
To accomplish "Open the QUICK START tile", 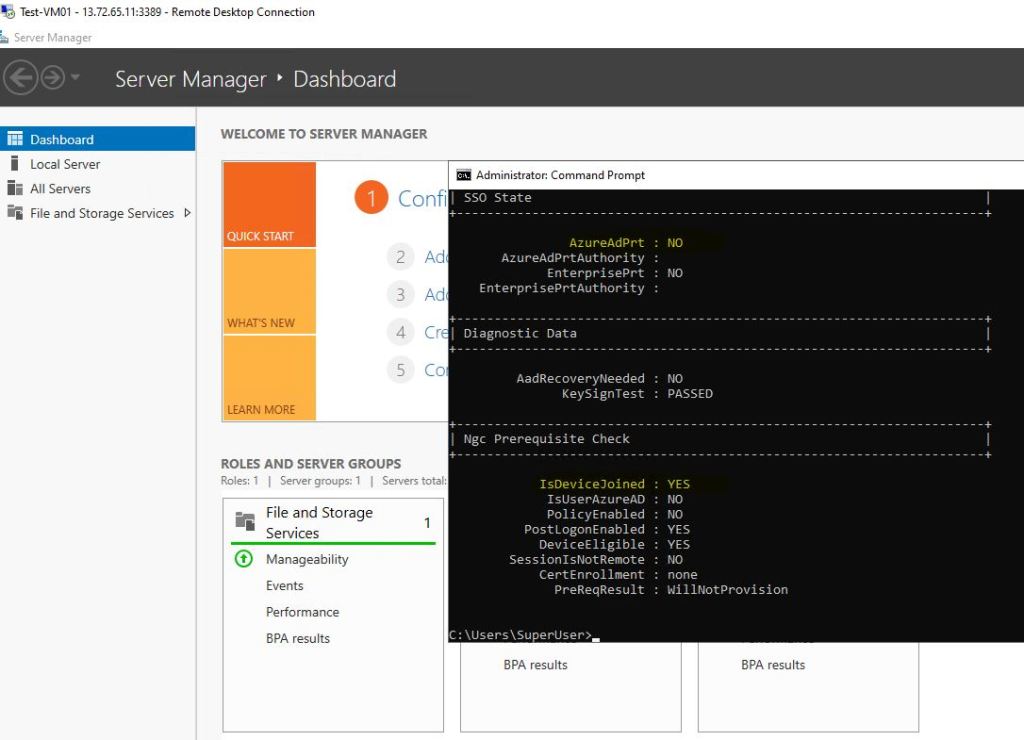I will click(269, 205).
